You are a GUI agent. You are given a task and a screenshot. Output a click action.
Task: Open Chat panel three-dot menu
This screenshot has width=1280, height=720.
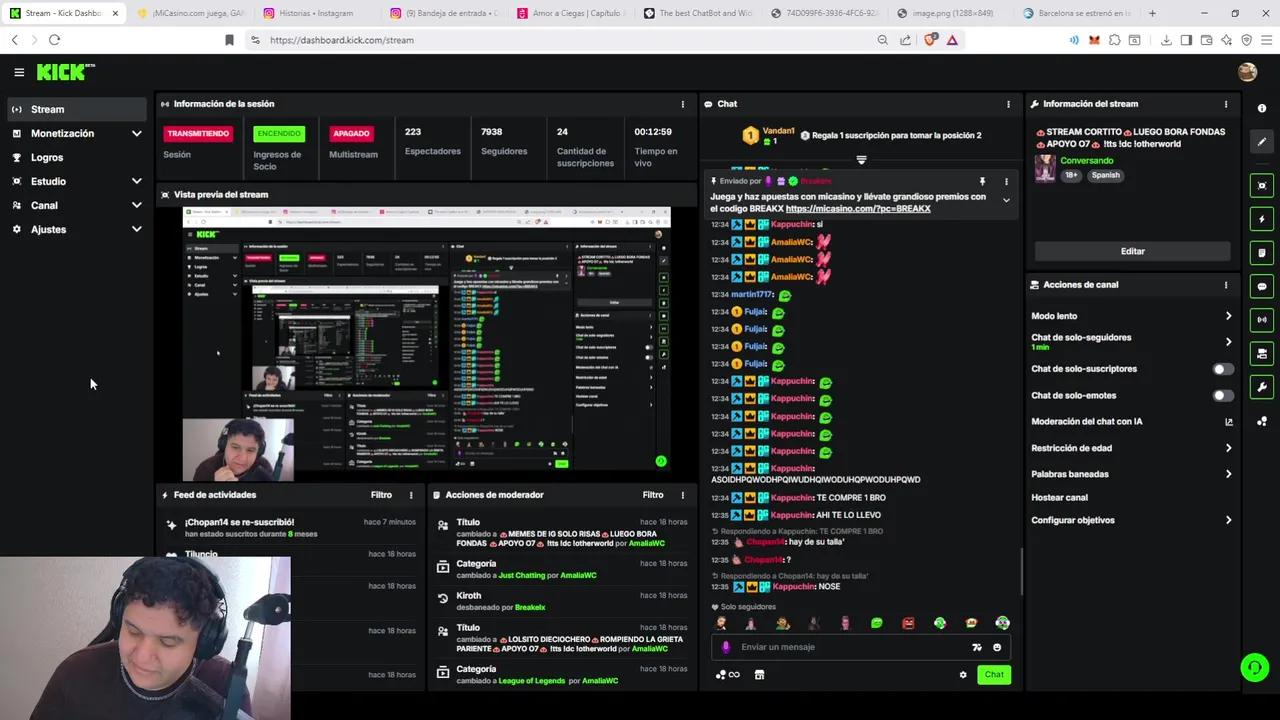1008,104
